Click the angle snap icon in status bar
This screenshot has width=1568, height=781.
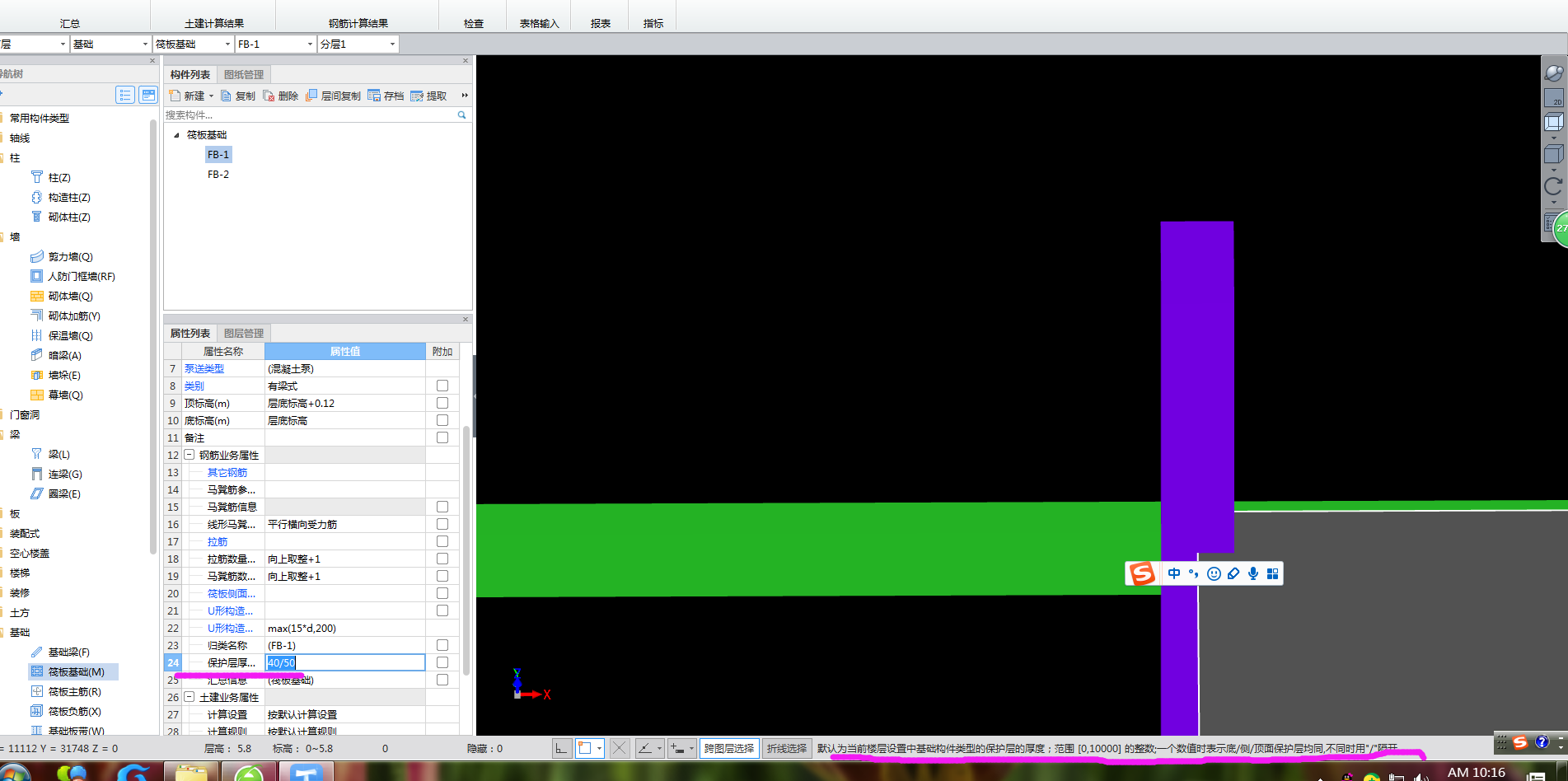(645, 748)
